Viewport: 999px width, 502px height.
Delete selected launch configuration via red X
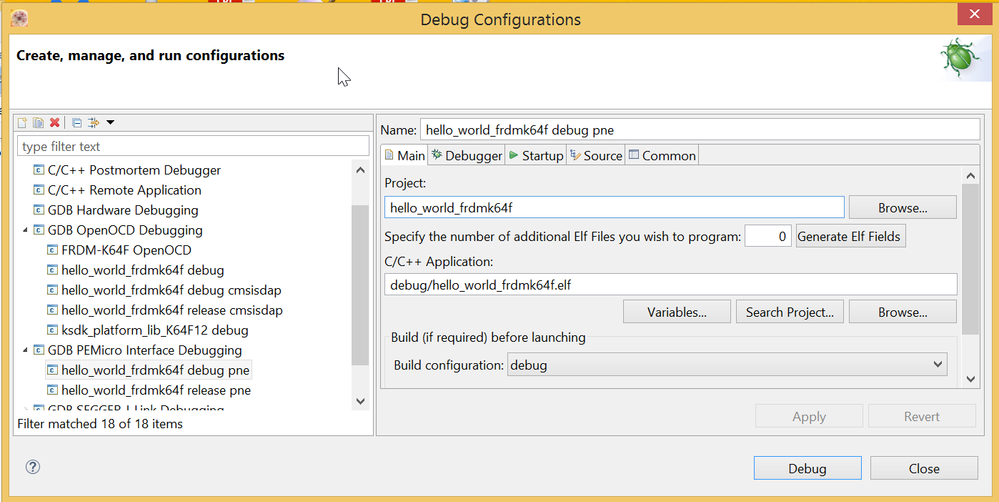55,123
